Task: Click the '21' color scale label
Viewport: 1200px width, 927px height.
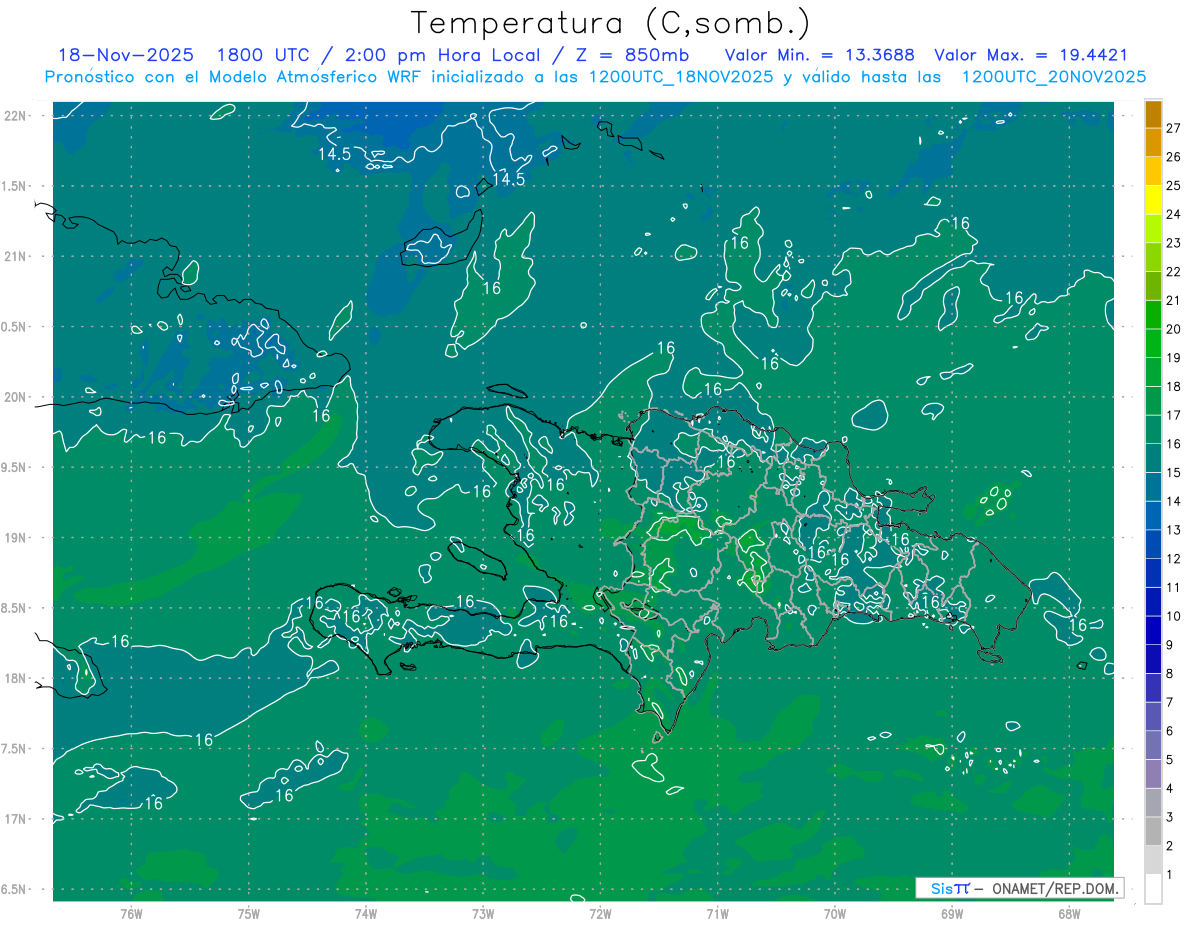Action: (1173, 301)
